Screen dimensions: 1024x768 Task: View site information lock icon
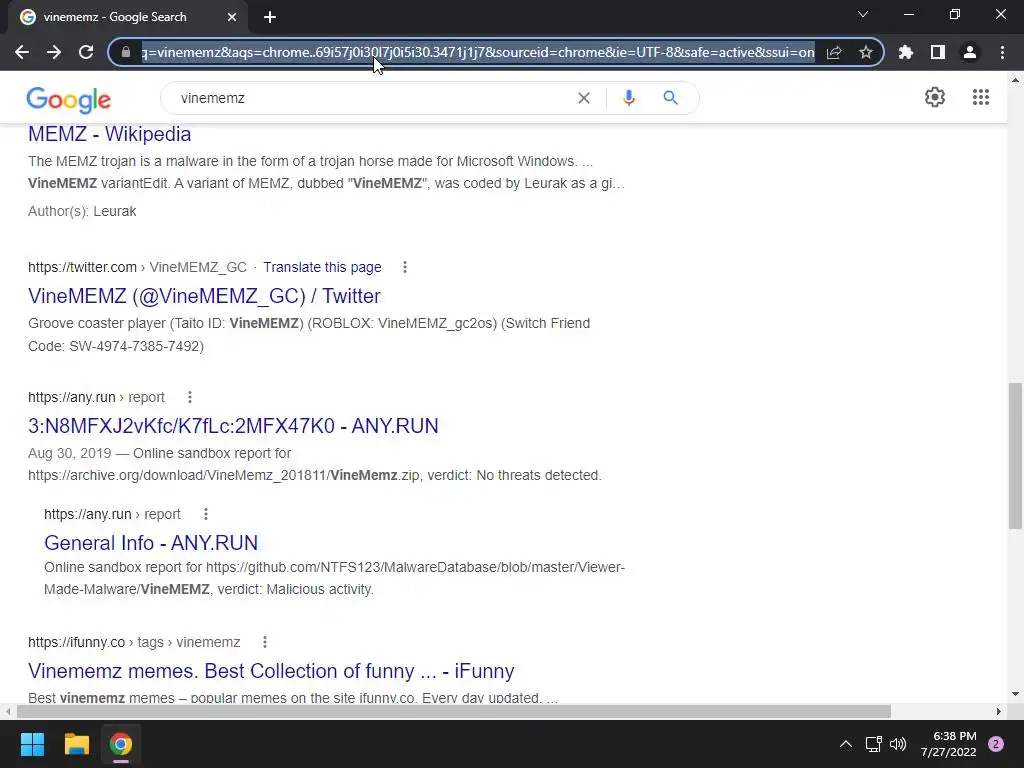(x=126, y=52)
